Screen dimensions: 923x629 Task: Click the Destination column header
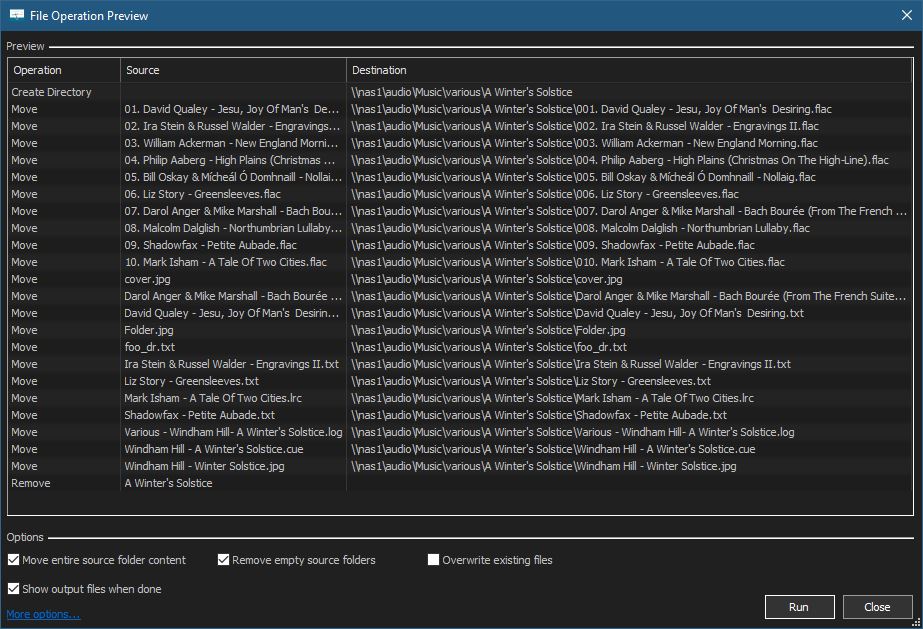[628, 70]
